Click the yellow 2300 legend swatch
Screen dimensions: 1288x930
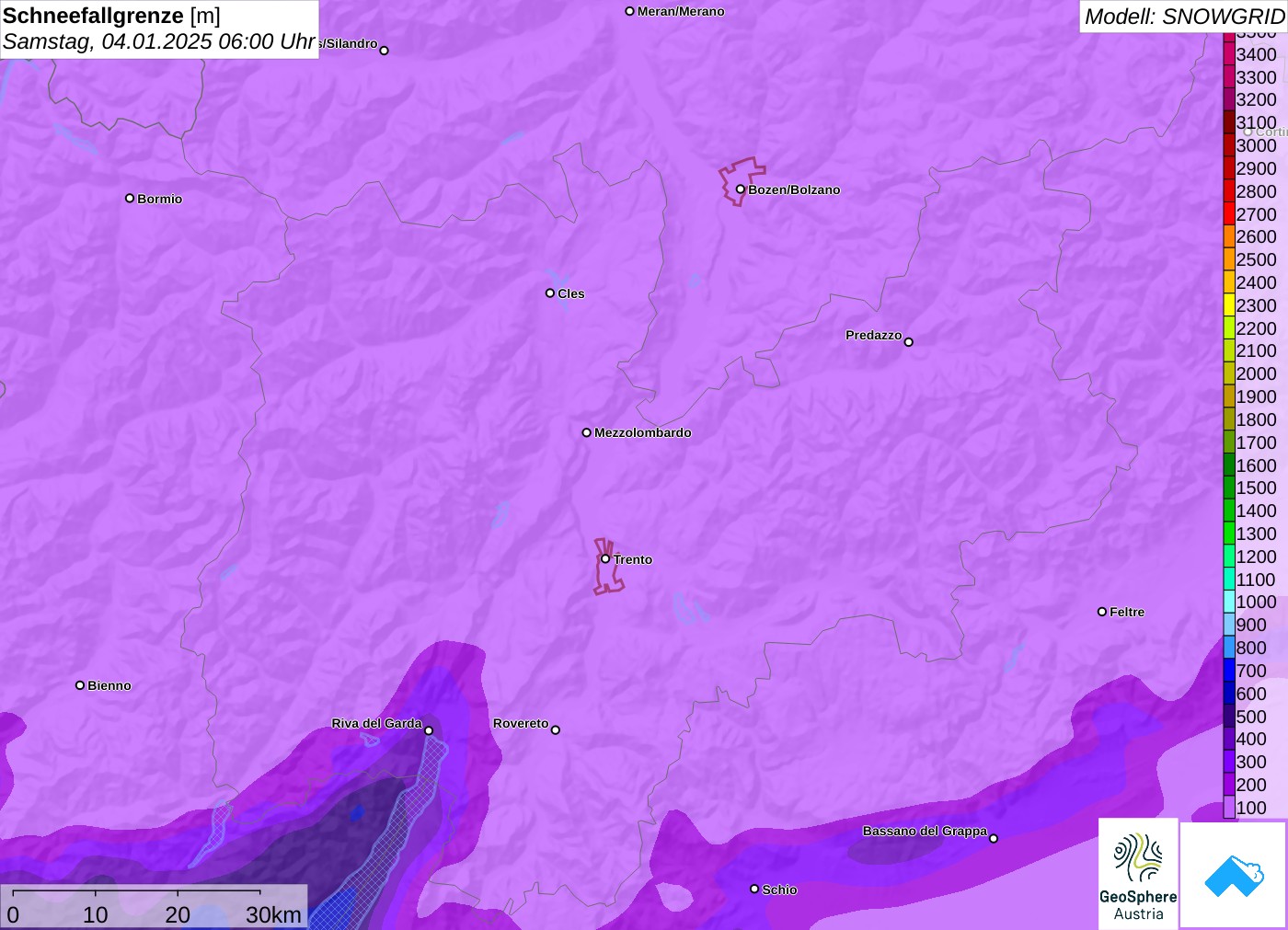(1229, 305)
